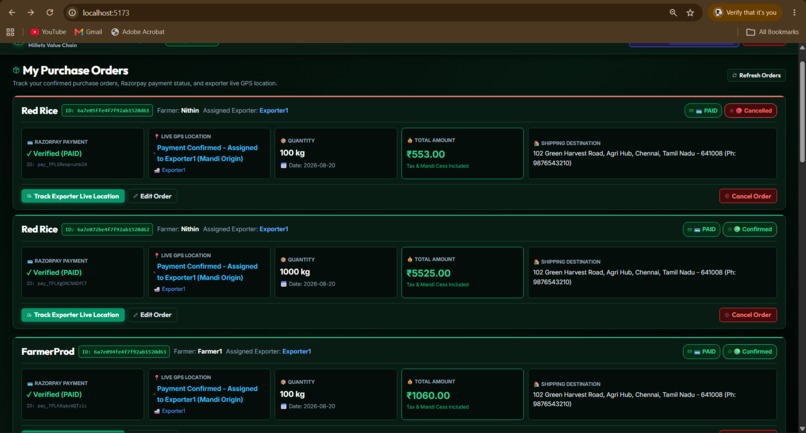
Task: Refresh Orders button
Action: [x=756, y=75]
